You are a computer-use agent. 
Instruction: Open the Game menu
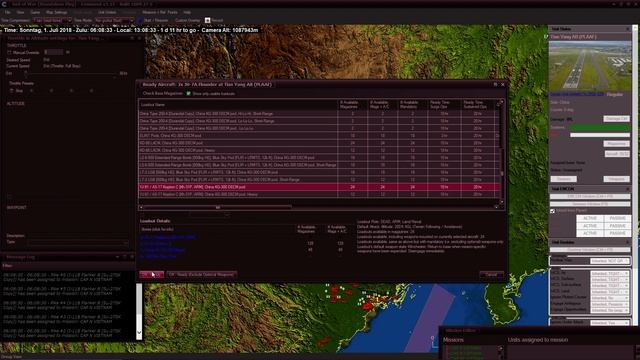(36, 13)
